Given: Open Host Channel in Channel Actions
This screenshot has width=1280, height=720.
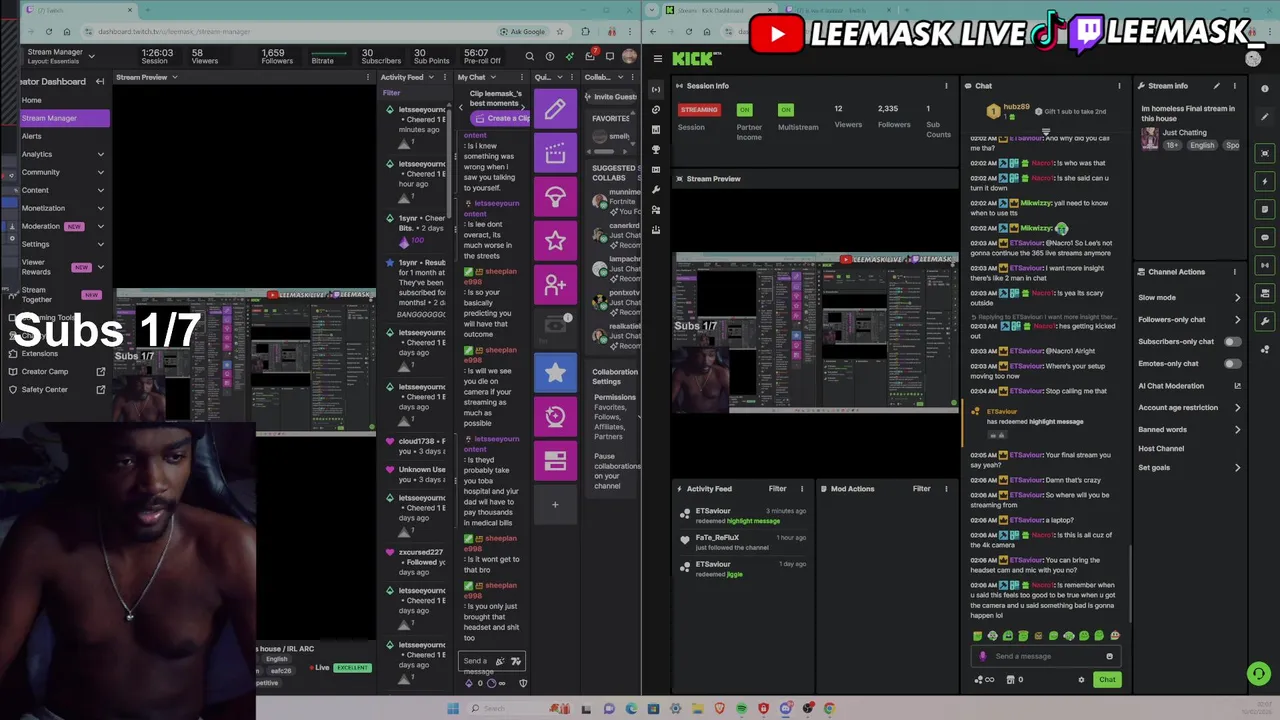Looking at the screenshot, I should [x=1161, y=449].
